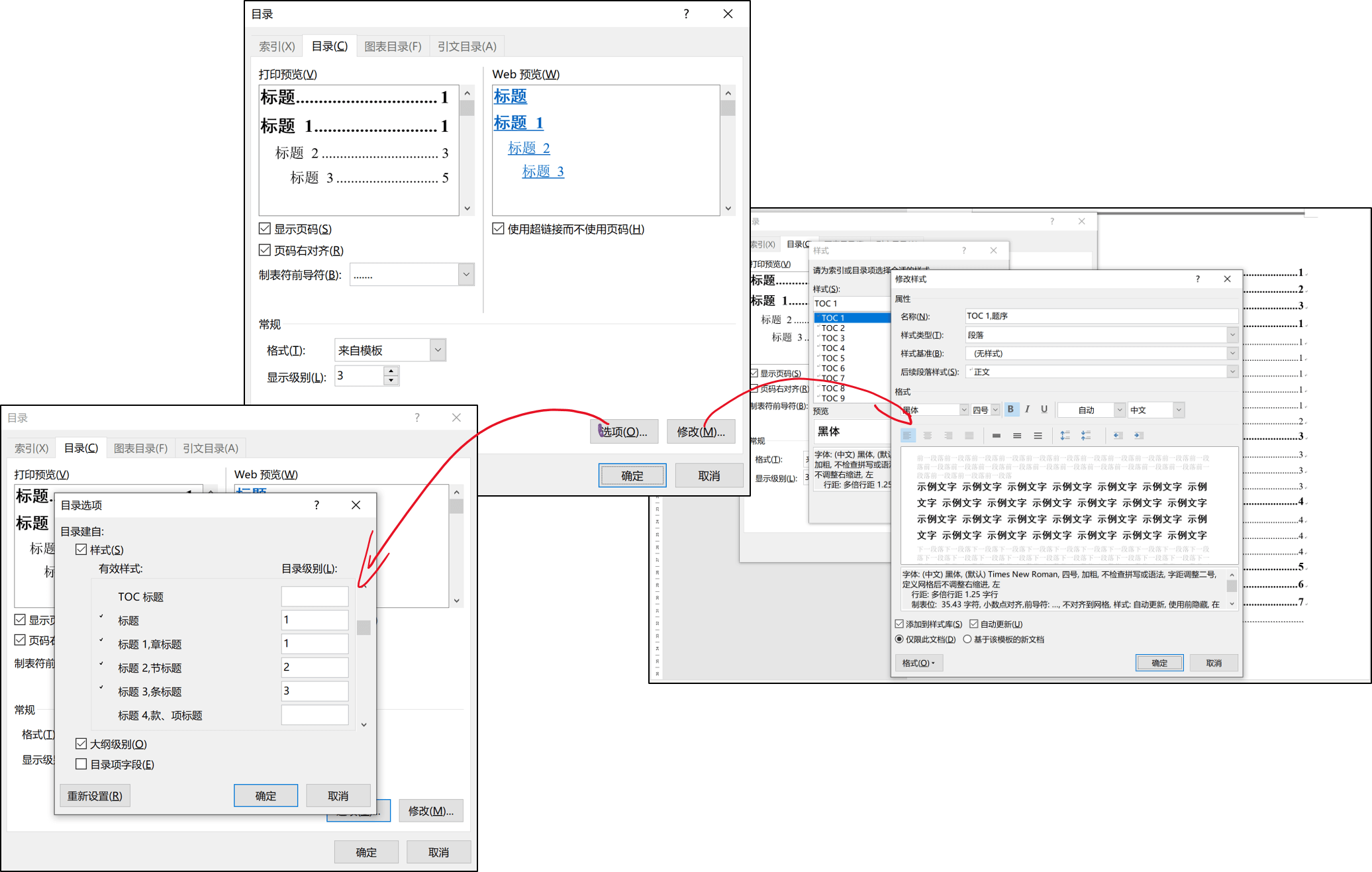Click help icon in the 修改样式 dialog
1372x872 pixels.
tap(1197, 279)
